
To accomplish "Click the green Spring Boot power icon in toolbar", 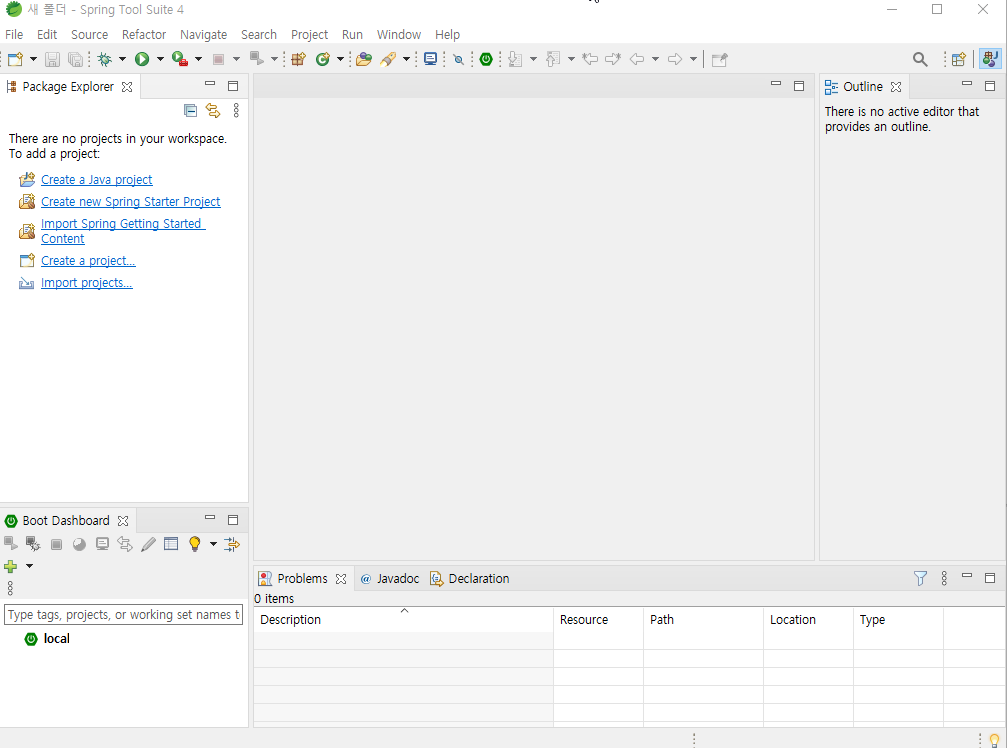I will [x=486, y=60].
